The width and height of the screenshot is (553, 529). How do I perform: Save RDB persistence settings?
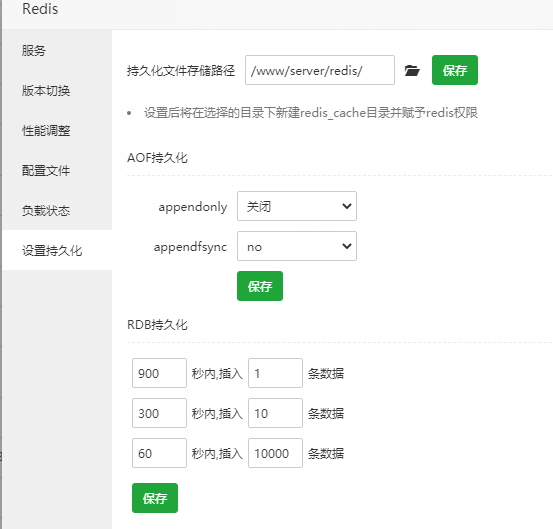[155, 498]
